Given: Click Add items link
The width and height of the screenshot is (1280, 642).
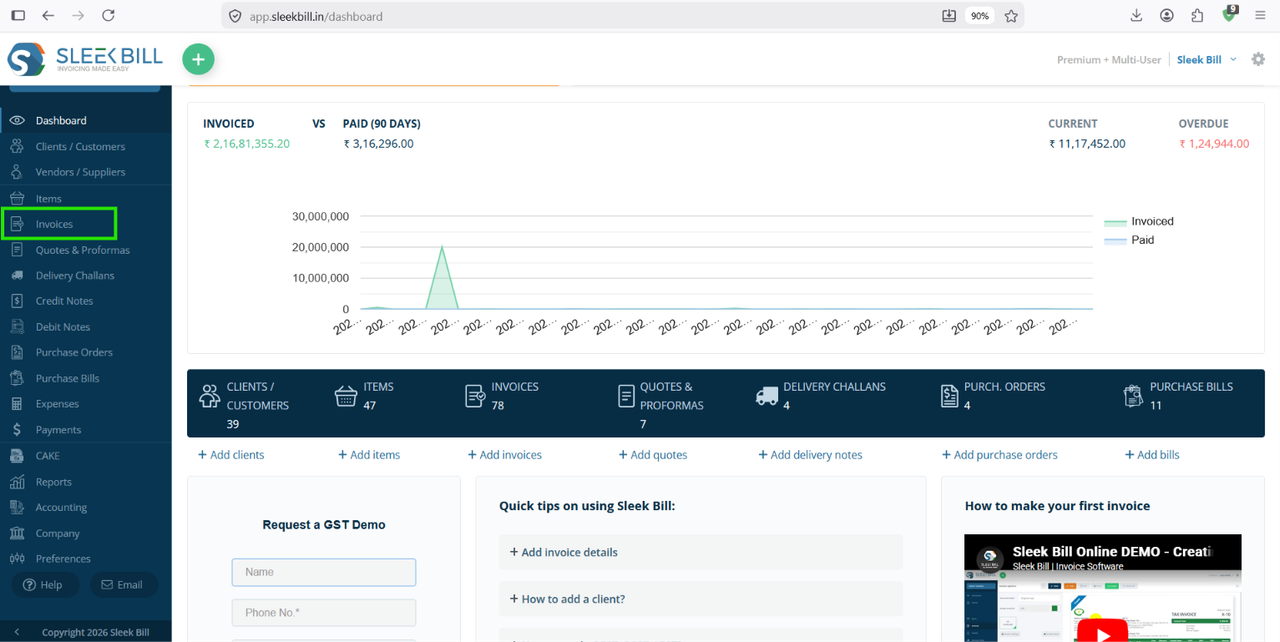Looking at the screenshot, I should pos(369,455).
